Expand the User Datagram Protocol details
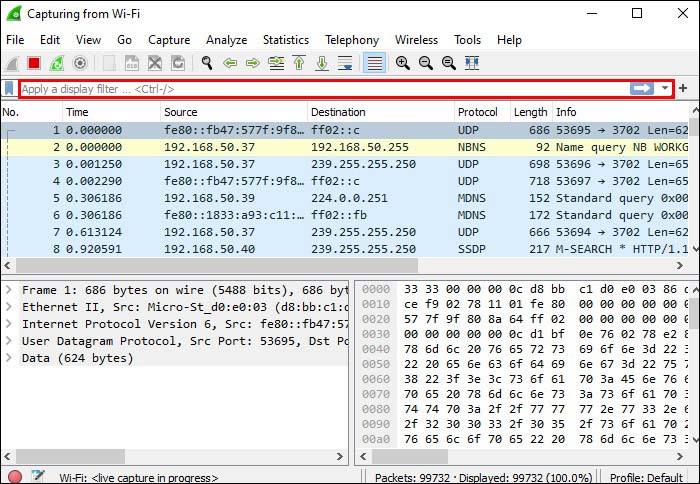Image resolution: width=700 pixels, height=484 pixels. click(8, 341)
